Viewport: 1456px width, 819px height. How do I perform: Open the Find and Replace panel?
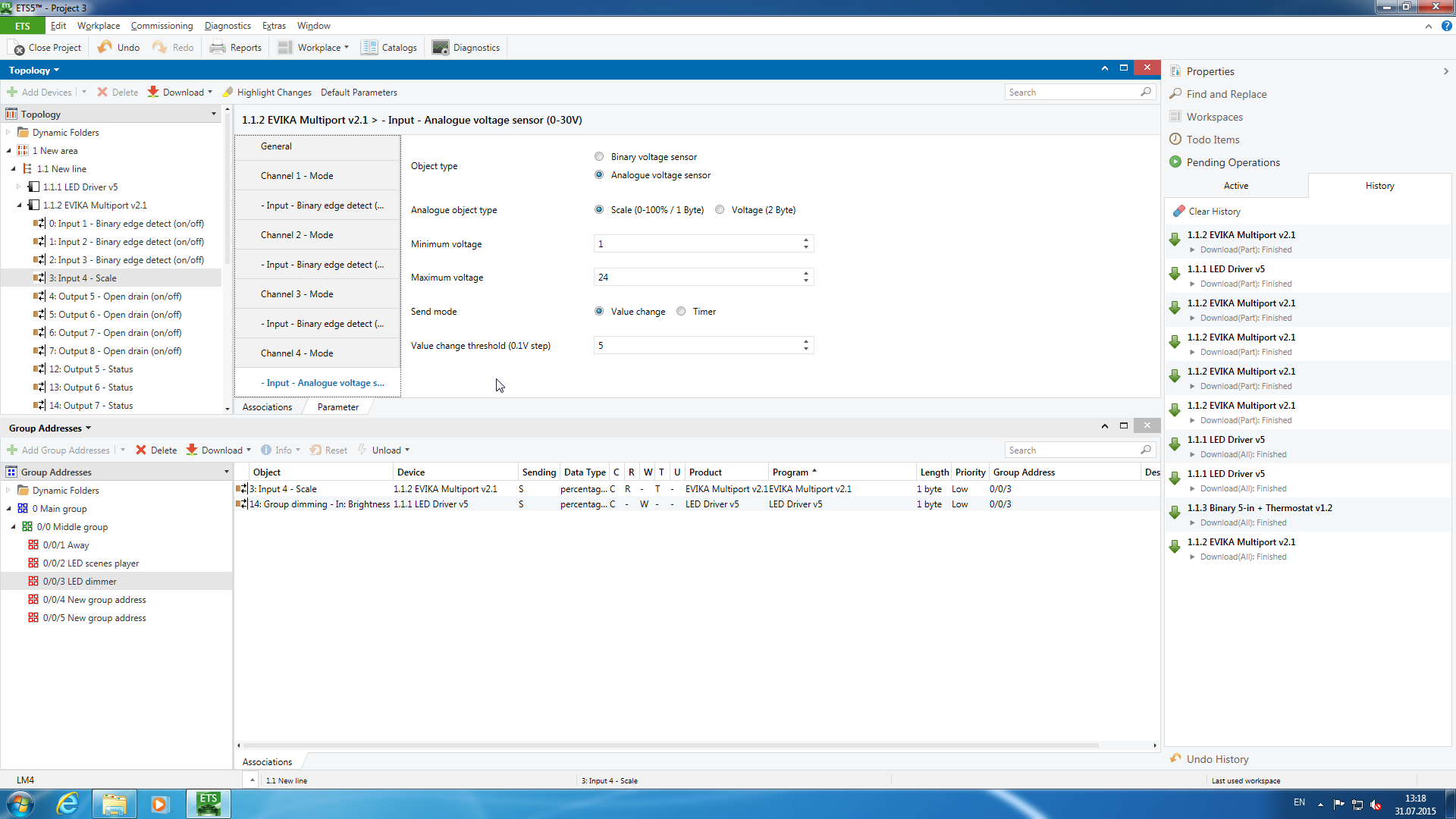coord(1226,94)
